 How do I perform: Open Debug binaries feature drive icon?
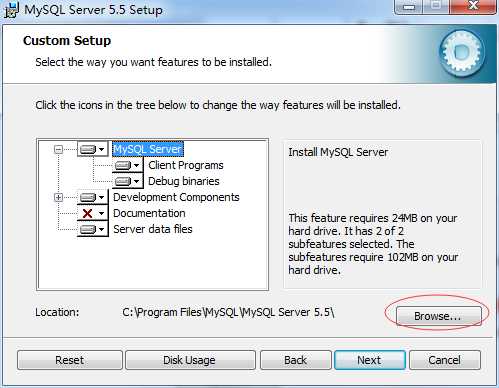tap(127, 181)
